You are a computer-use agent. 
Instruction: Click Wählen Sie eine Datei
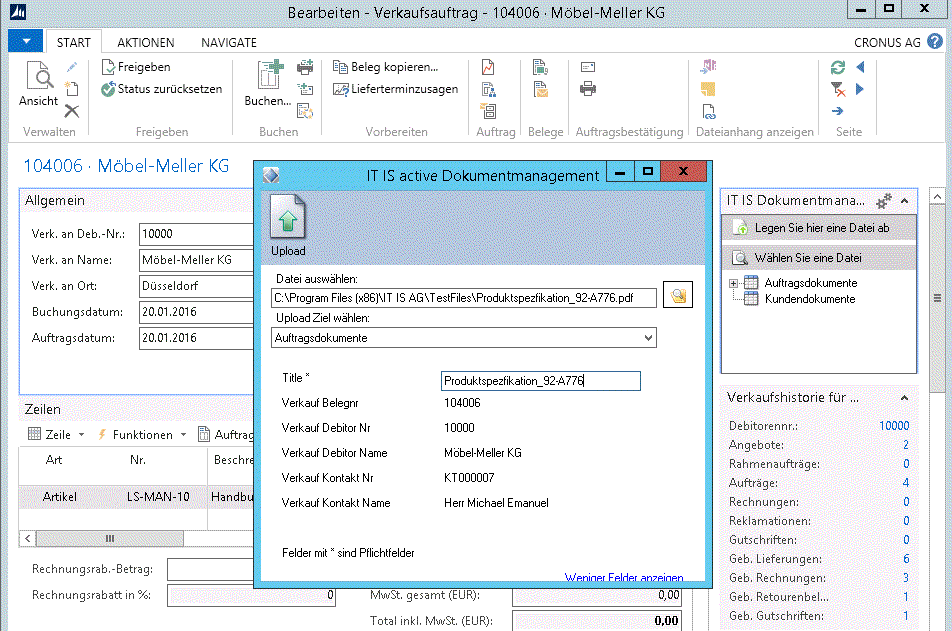coord(819,258)
